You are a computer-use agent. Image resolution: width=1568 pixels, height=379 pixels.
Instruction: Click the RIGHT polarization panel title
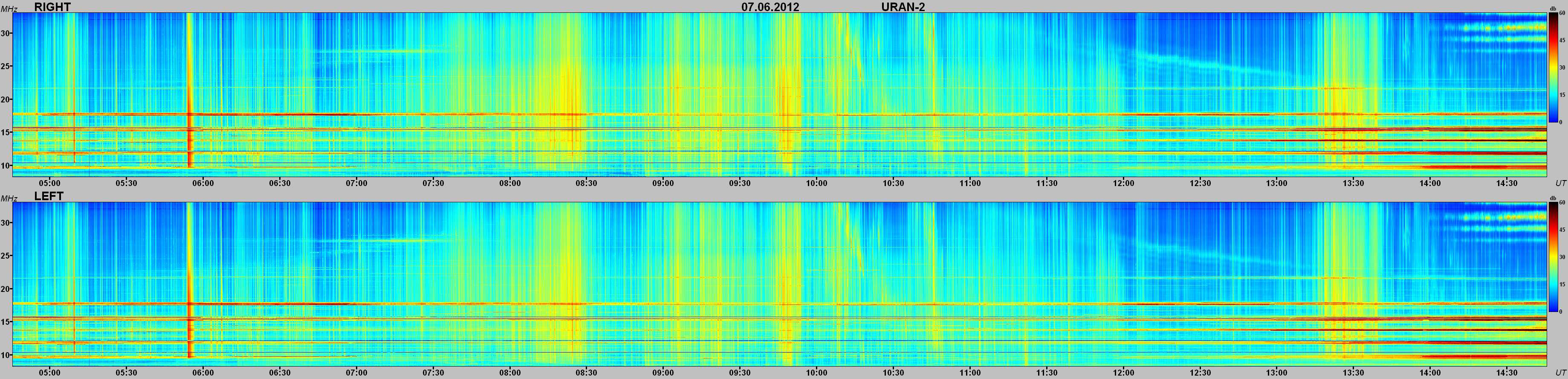[52, 7]
